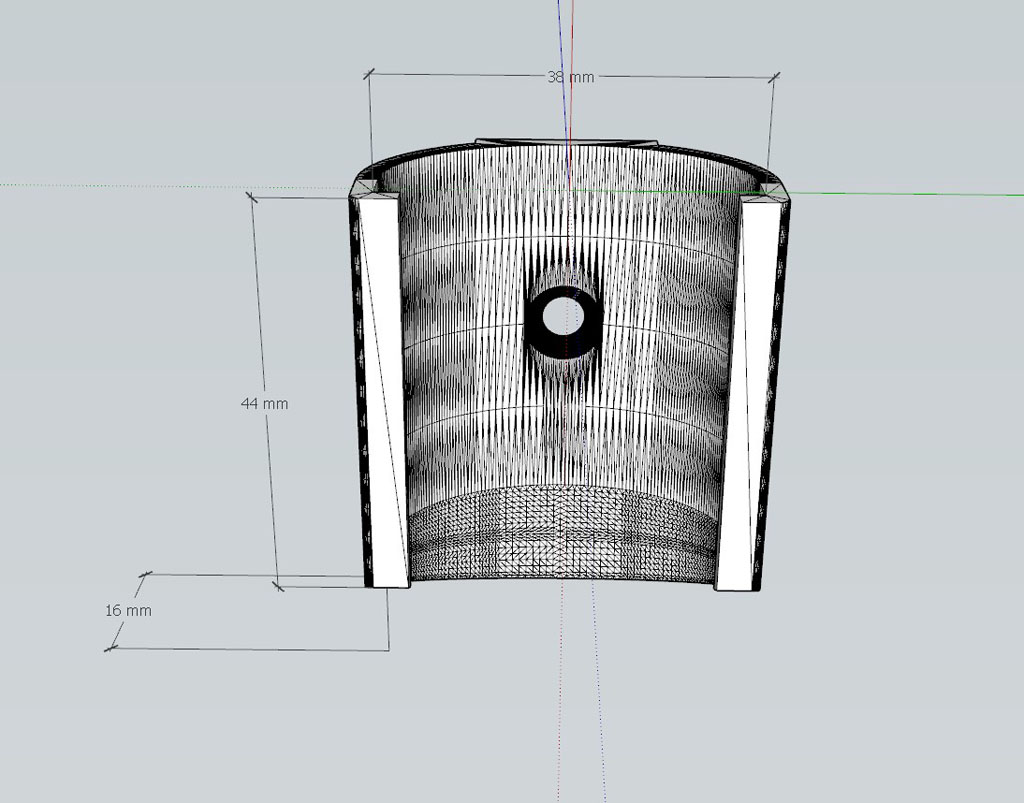The height and width of the screenshot is (803, 1024).
Task: Select the 16 mm dimension label
Action: click(x=129, y=610)
